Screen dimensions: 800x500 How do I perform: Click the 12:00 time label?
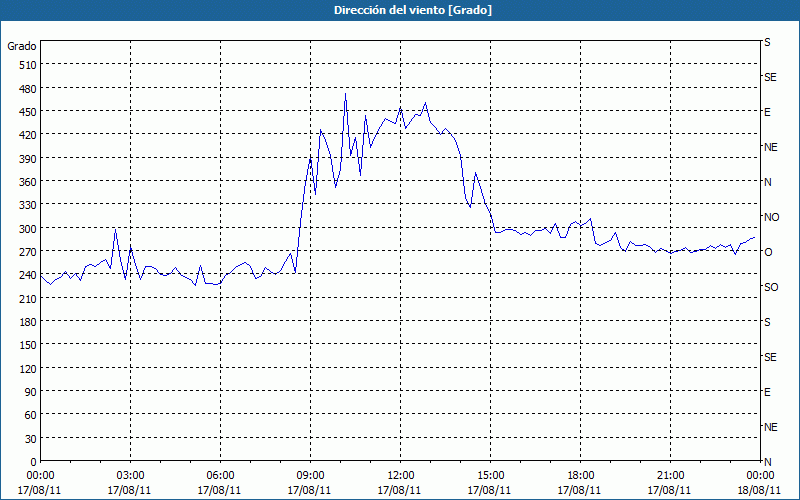point(401,476)
